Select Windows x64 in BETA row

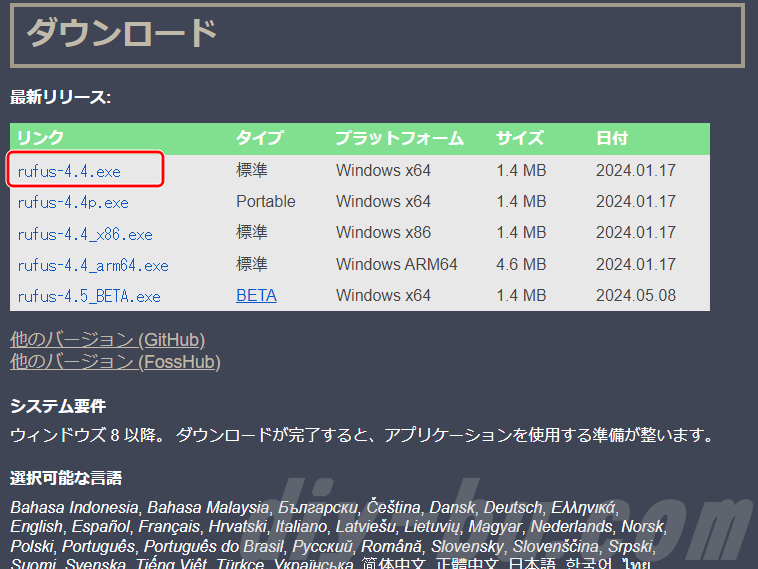383,295
